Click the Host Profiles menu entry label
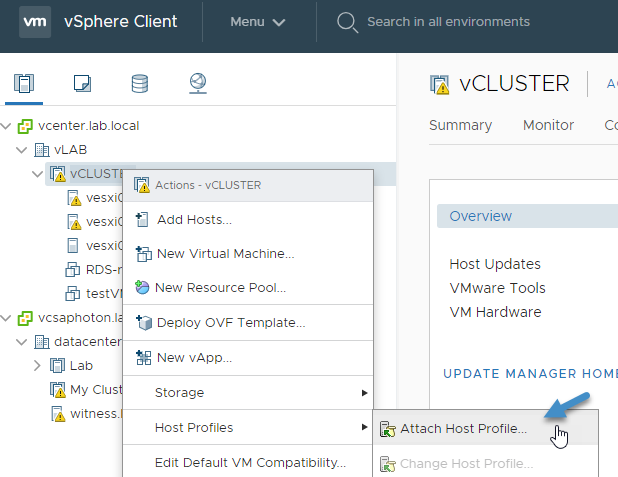 (194, 427)
